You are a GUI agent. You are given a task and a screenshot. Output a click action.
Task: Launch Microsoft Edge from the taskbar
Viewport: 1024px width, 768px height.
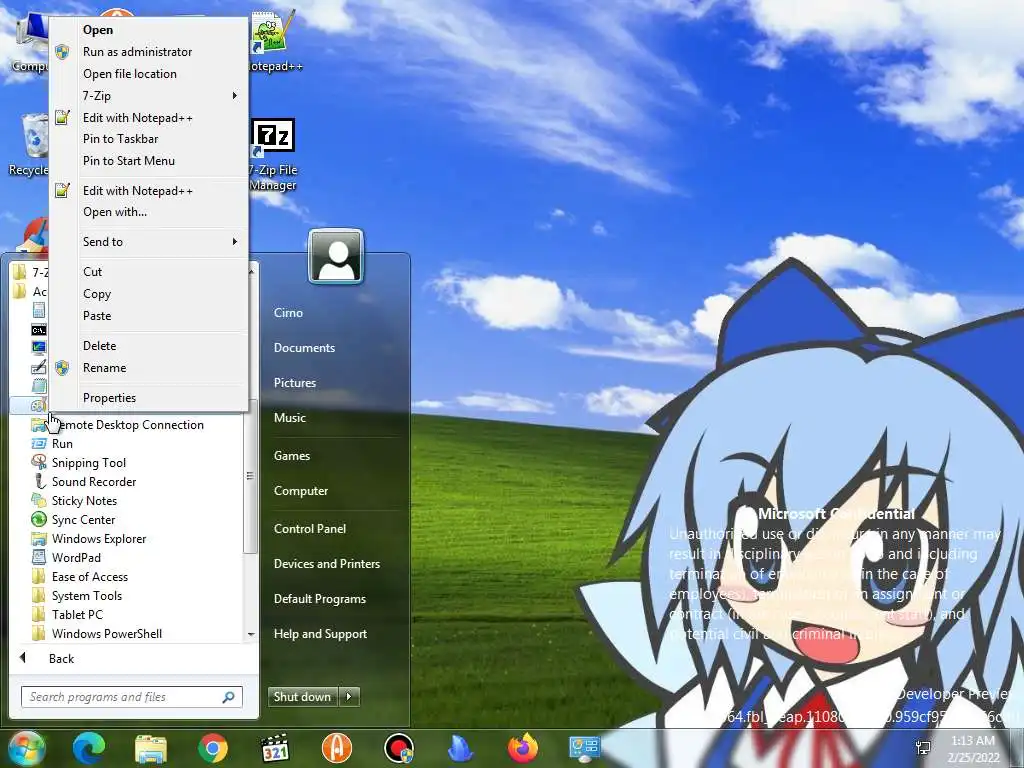coord(89,748)
